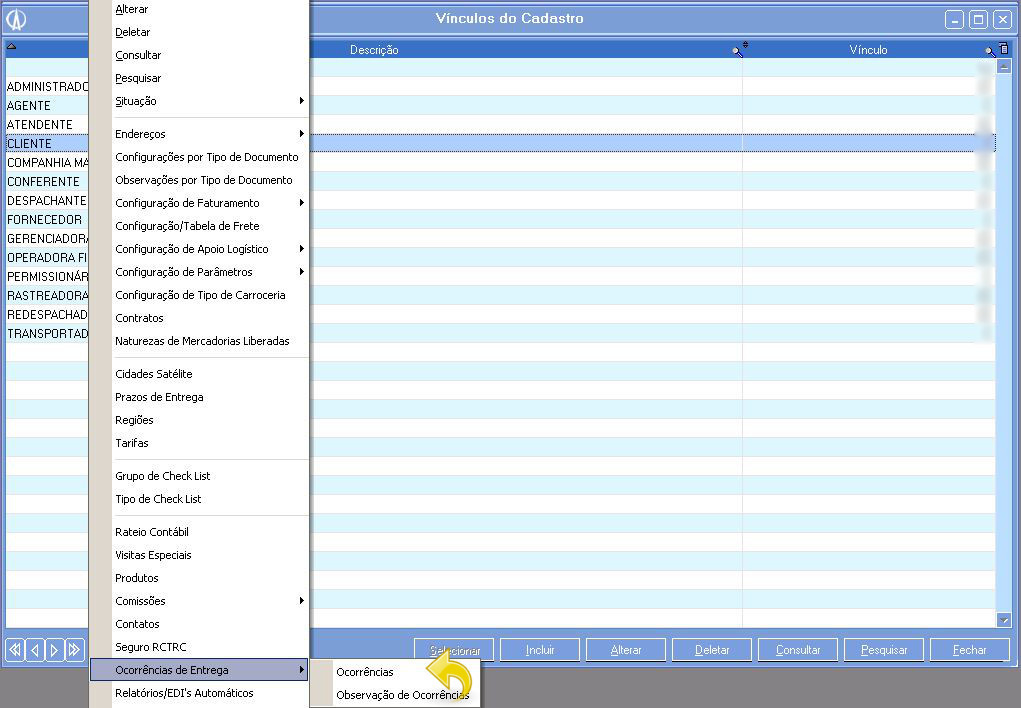This screenshot has width=1021, height=708.
Task: Jump to last record arrow
Action: click(x=75, y=650)
